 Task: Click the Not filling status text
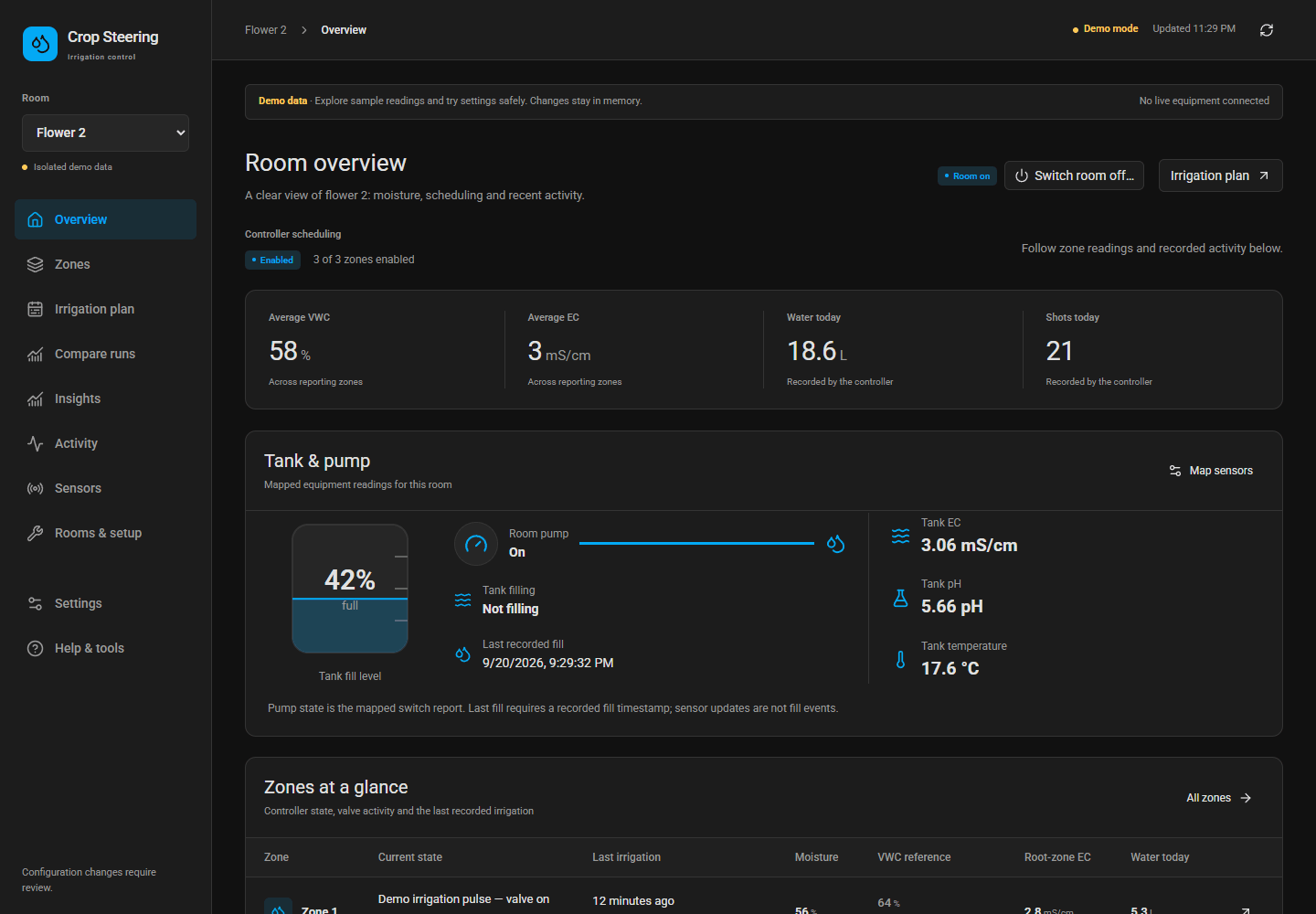510,609
